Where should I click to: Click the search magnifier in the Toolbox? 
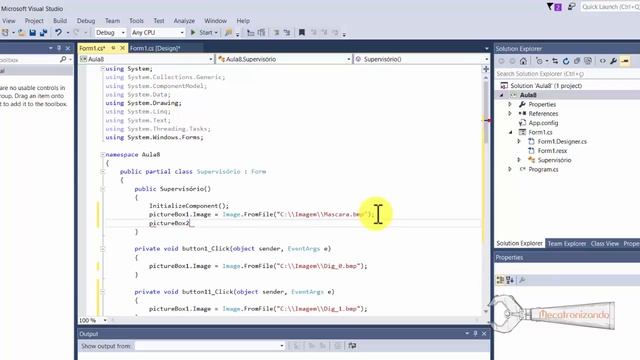63,60
